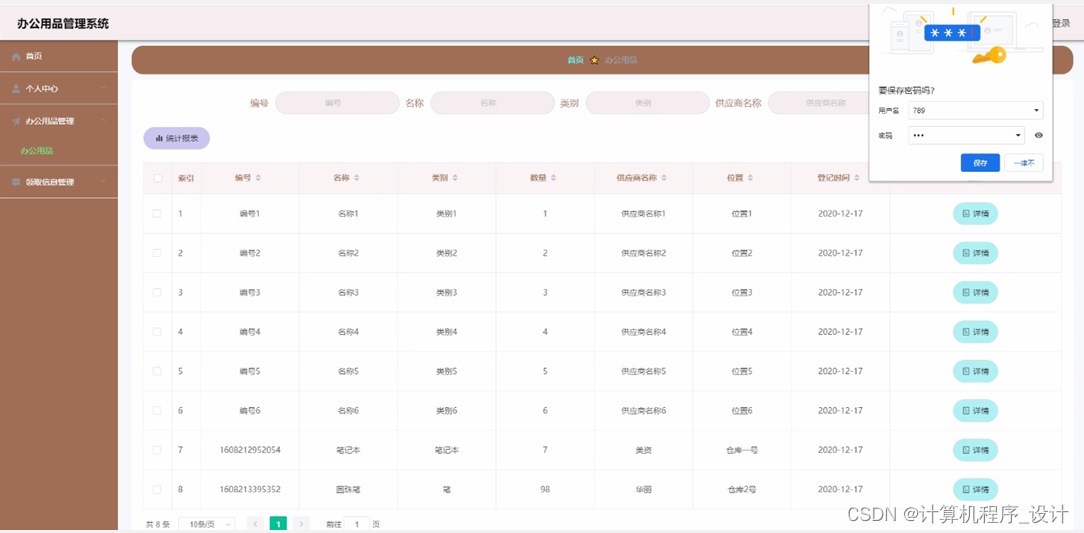The height and width of the screenshot is (533, 1084).
Task: Click the star icon in the breadcrumb
Action: 594,60
